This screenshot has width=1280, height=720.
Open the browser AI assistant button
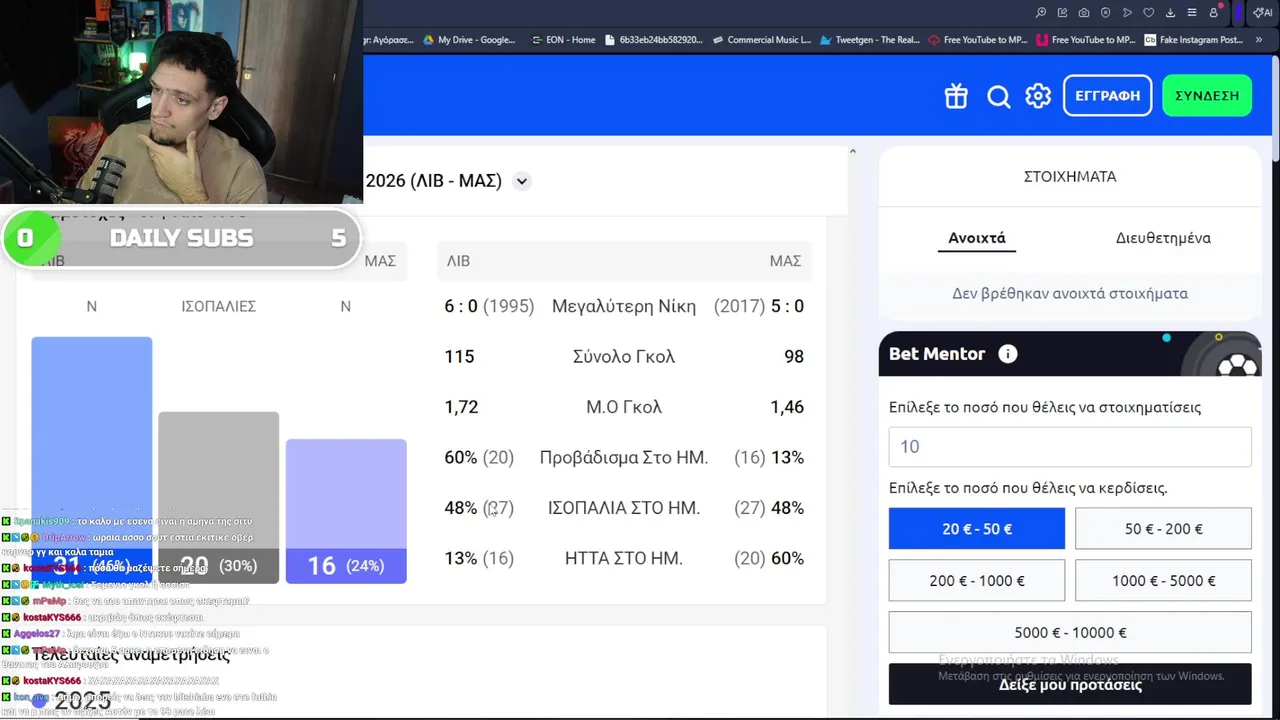pyautogui.click(x=1262, y=13)
